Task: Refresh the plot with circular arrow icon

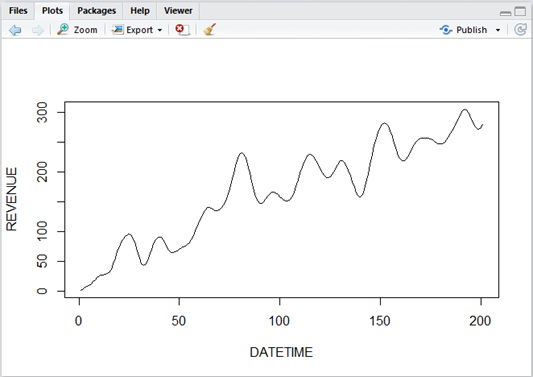Action: [x=520, y=30]
